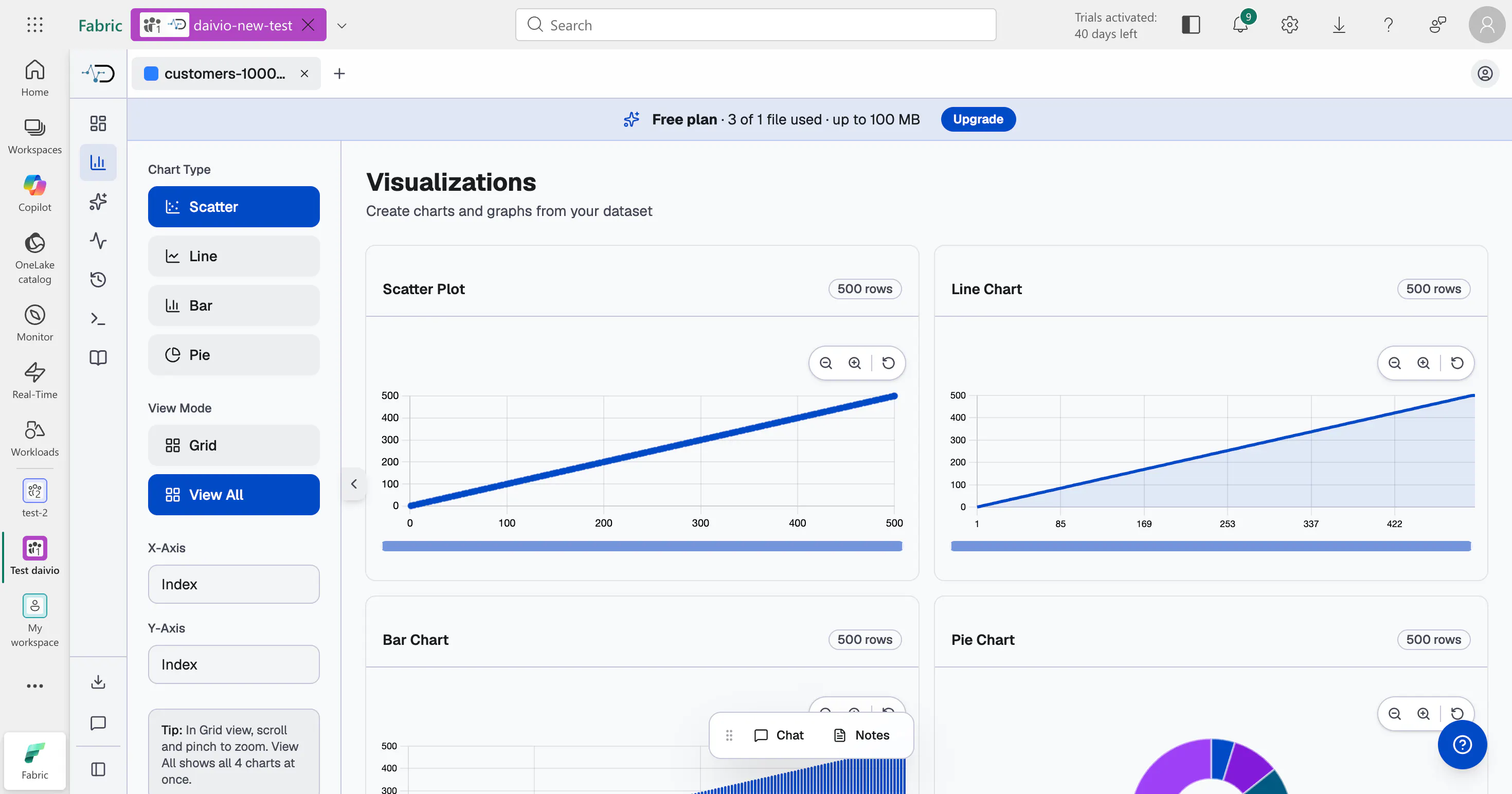This screenshot has height=794, width=1512.
Task: Open the user menu in the tab bar
Action: click(x=1485, y=74)
